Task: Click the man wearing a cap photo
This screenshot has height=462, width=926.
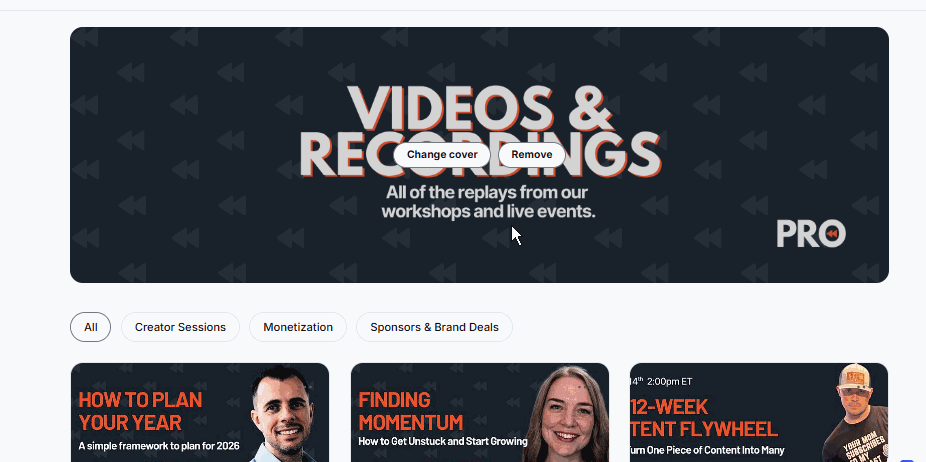Action: click(x=856, y=412)
